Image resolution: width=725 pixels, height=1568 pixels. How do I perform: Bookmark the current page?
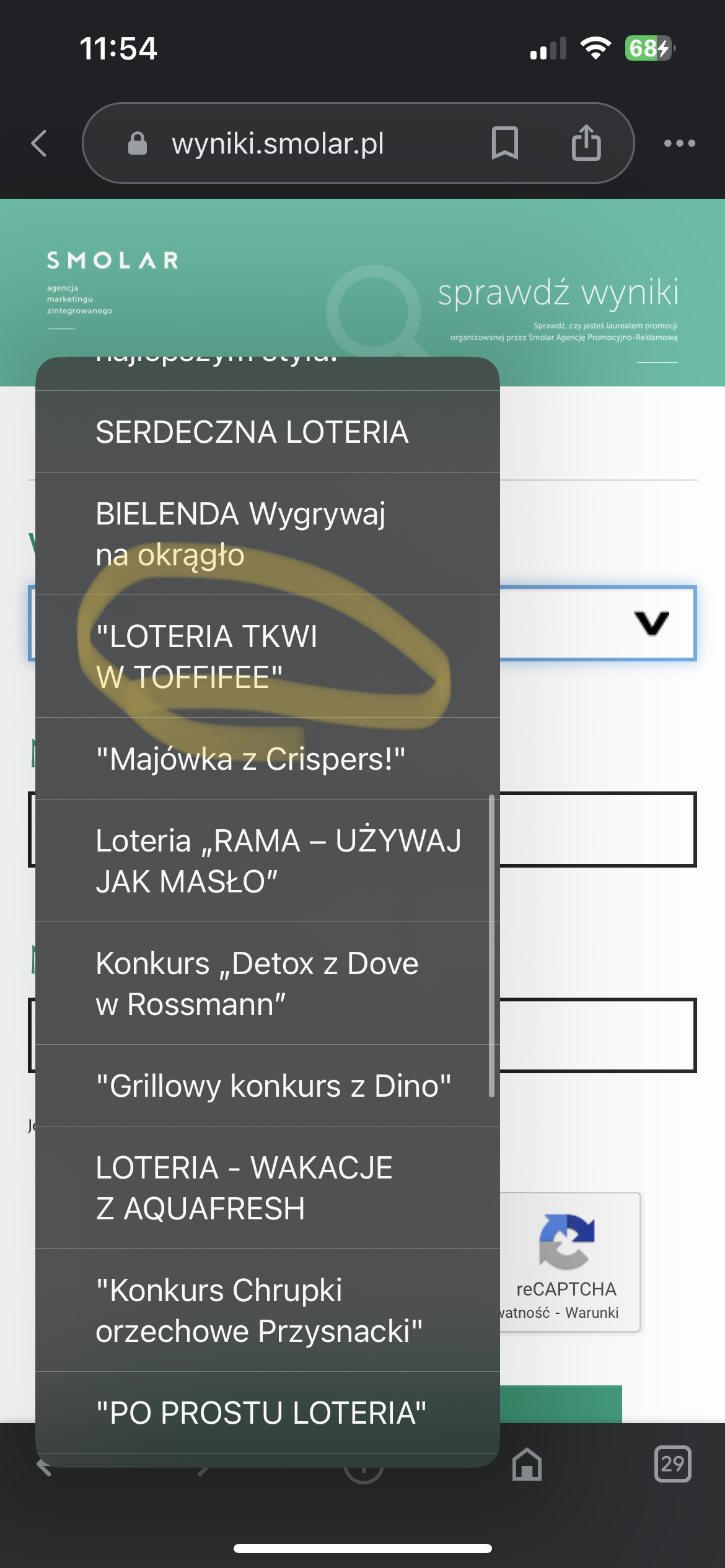[x=504, y=143]
